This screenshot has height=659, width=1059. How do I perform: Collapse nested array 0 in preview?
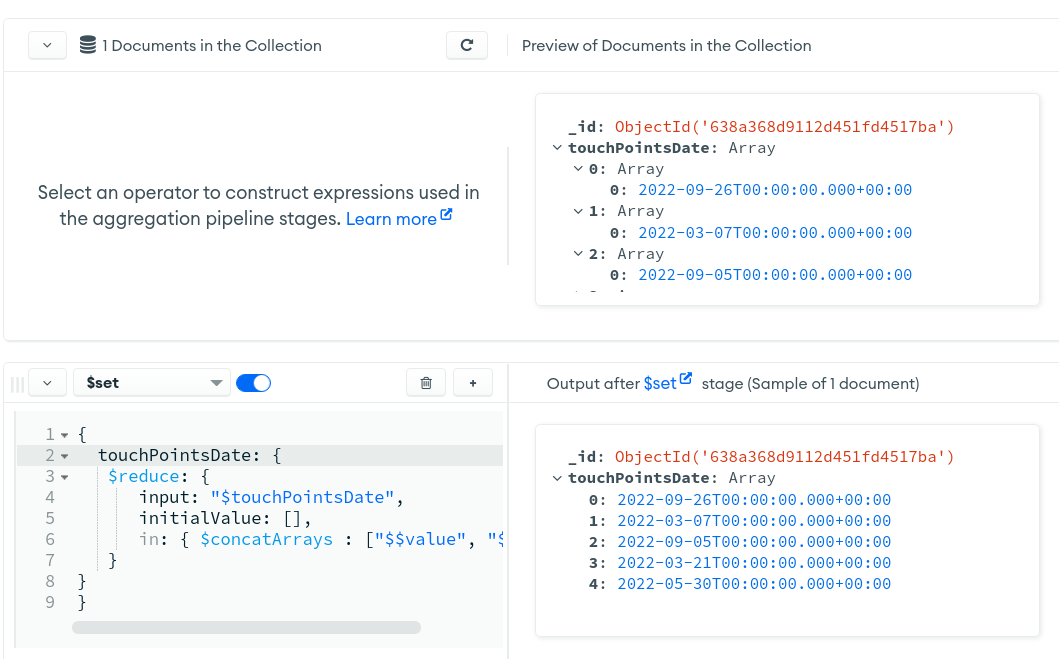pos(578,169)
